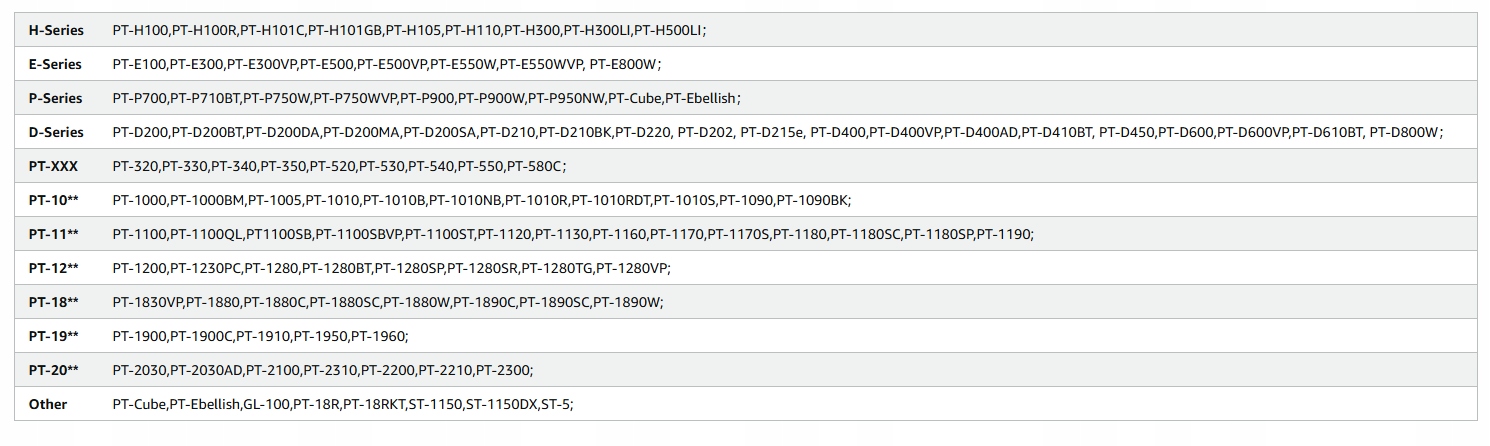The image size is (1490, 446).
Task: Click the model list starting with PT-1000
Action: point(482,200)
